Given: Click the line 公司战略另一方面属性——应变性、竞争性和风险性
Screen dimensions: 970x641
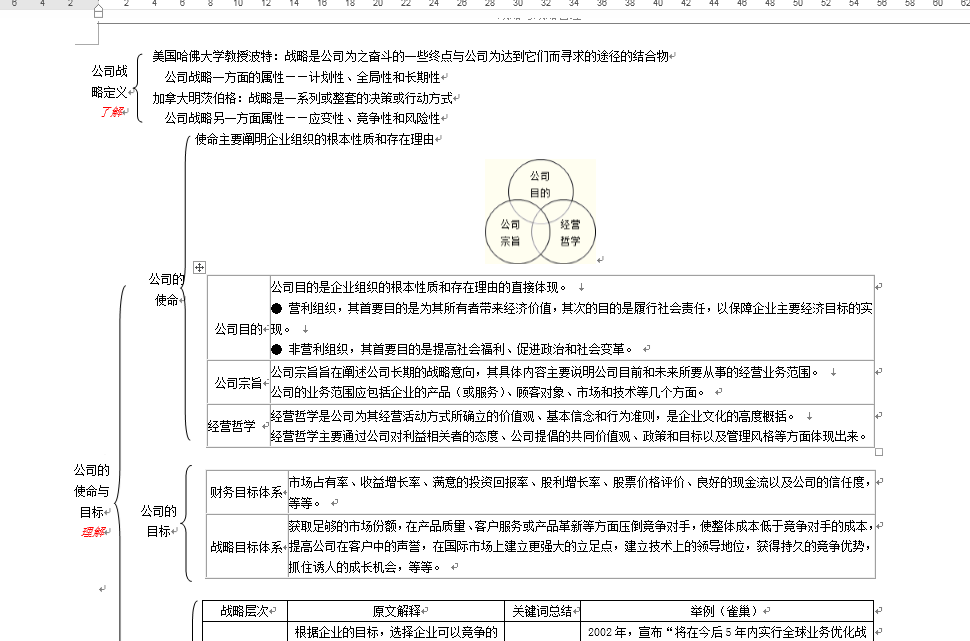Looking at the screenshot, I should tap(303, 118).
